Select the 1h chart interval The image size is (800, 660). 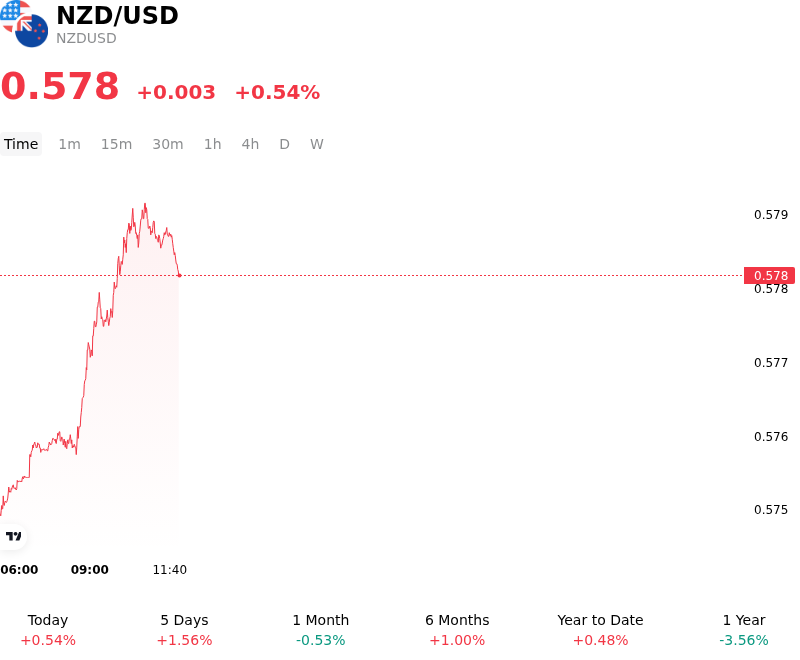[x=213, y=144]
